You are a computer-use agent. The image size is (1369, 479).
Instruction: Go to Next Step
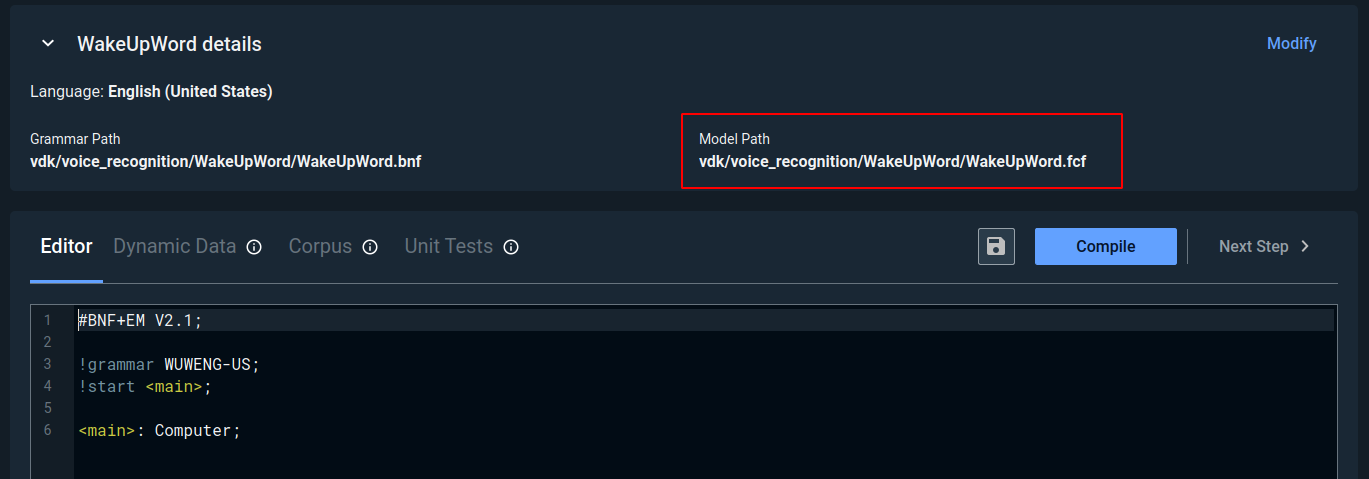[x=1254, y=246]
